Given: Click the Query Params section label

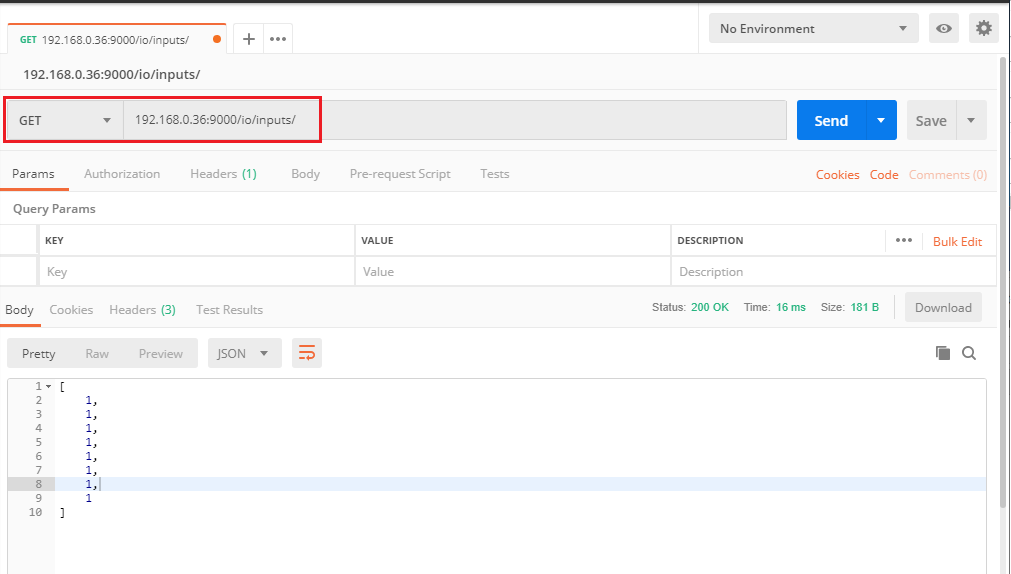Looking at the screenshot, I should click(54, 208).
